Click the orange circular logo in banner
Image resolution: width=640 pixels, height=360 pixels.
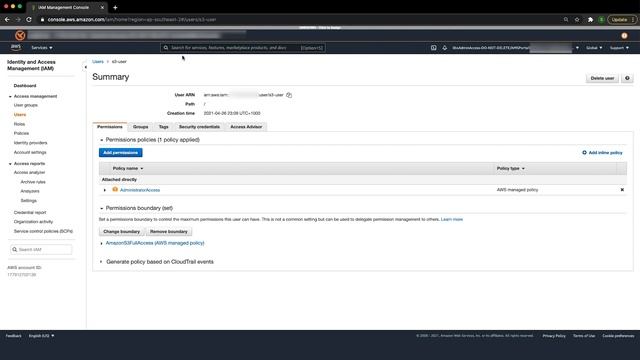(x=20, y=36)
